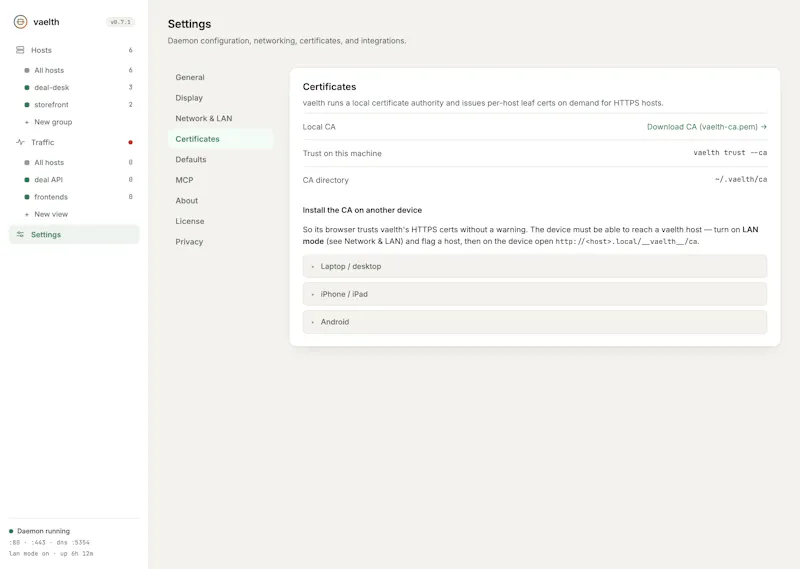Create a New view under Traffic
The image size is (800, 569).
tap(74, 214)
